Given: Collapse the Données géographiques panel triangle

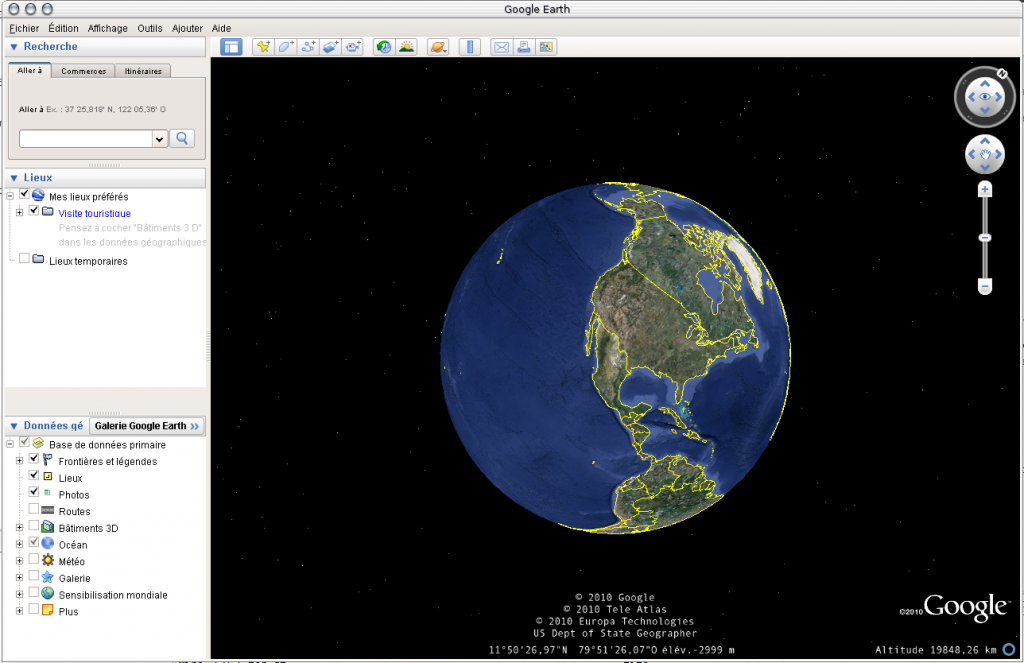Looking at the screenshot, I should [14, 426].
